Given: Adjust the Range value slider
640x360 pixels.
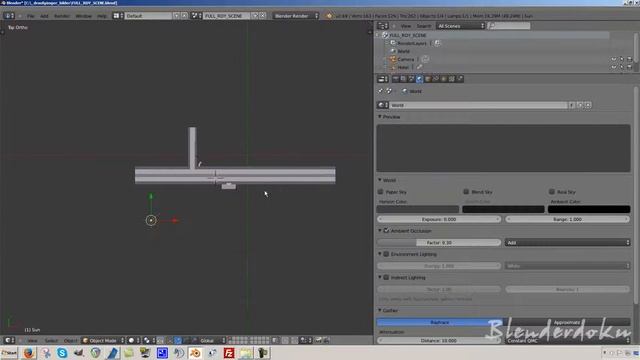Looking at the screenshot, I should 567,219.
